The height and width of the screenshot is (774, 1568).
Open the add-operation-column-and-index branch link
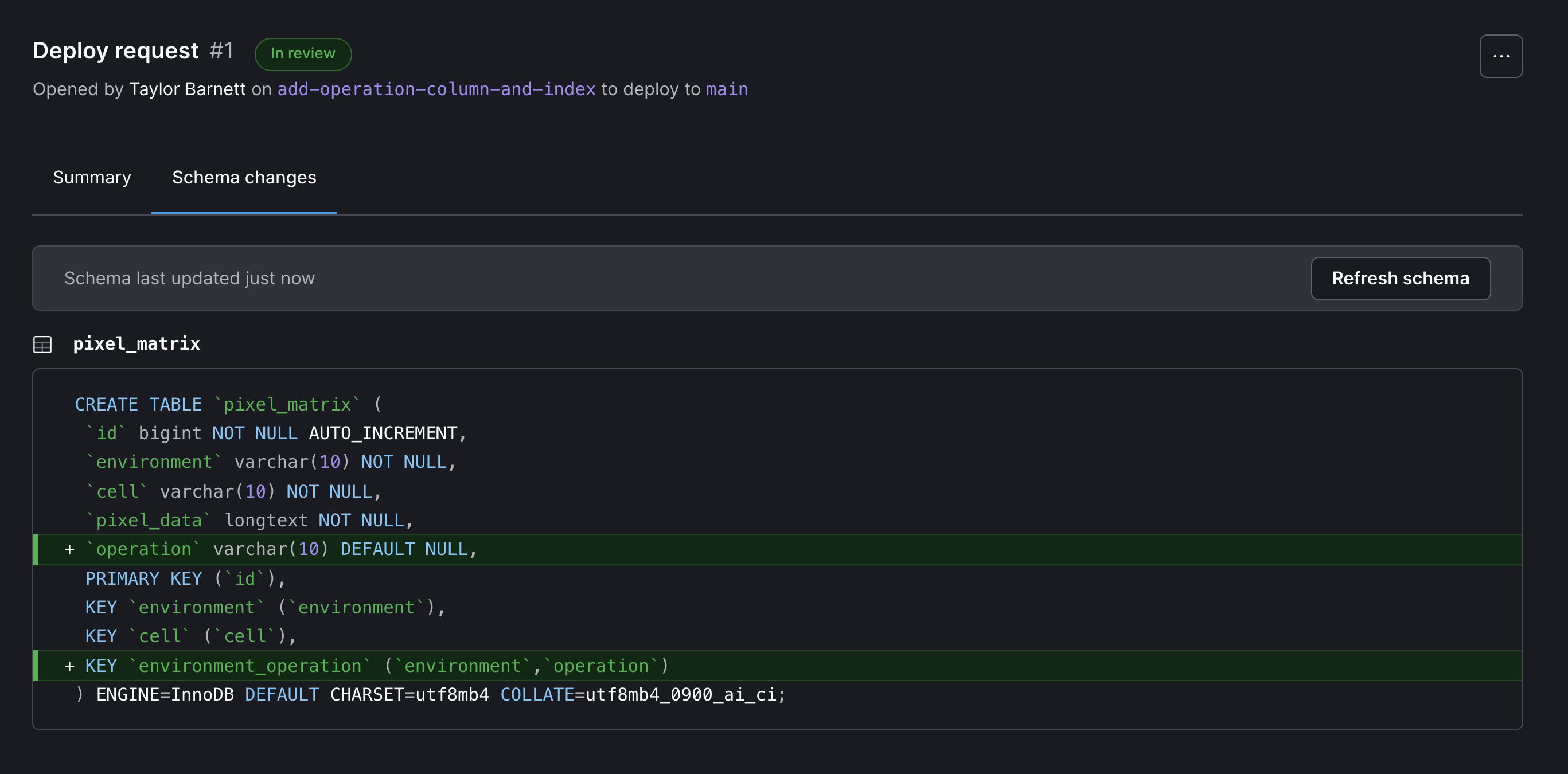click(436, 89)
